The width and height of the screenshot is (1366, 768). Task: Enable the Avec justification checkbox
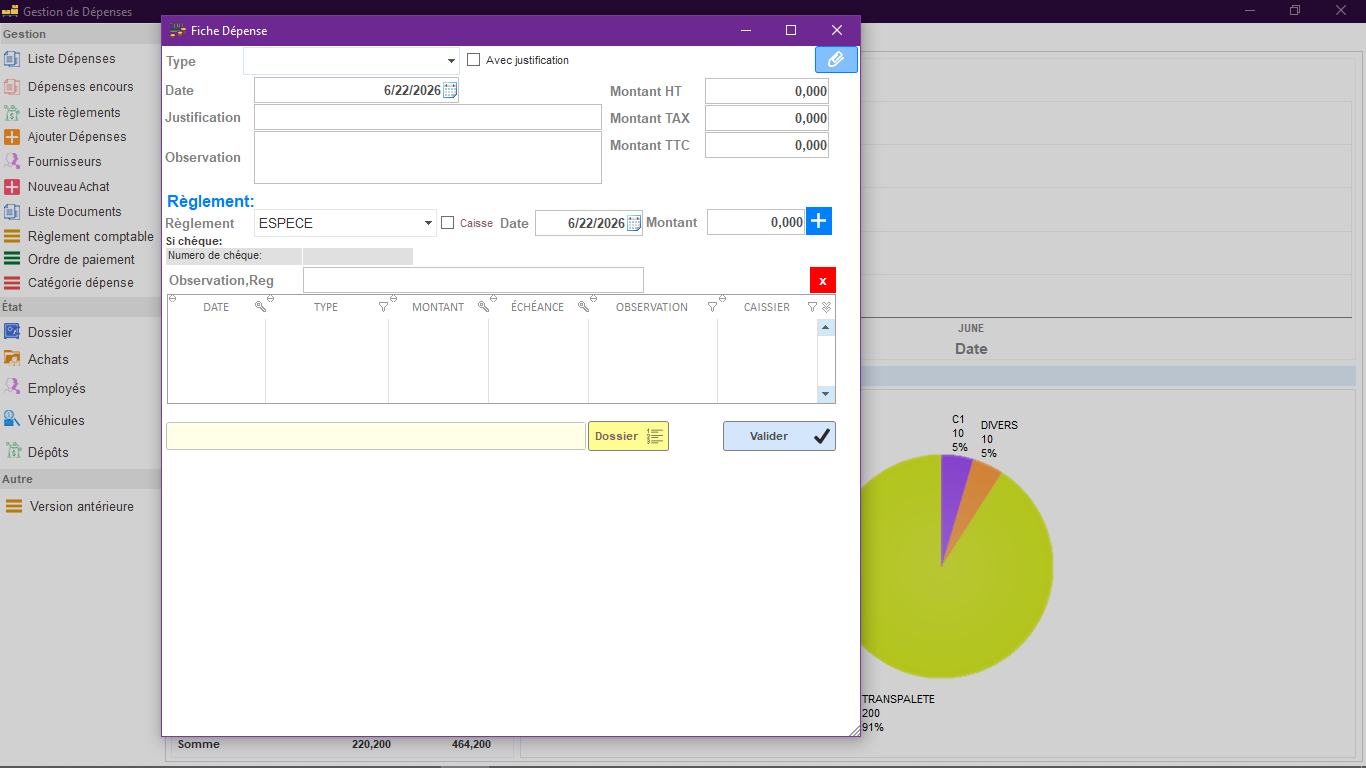tap(474, 60)
